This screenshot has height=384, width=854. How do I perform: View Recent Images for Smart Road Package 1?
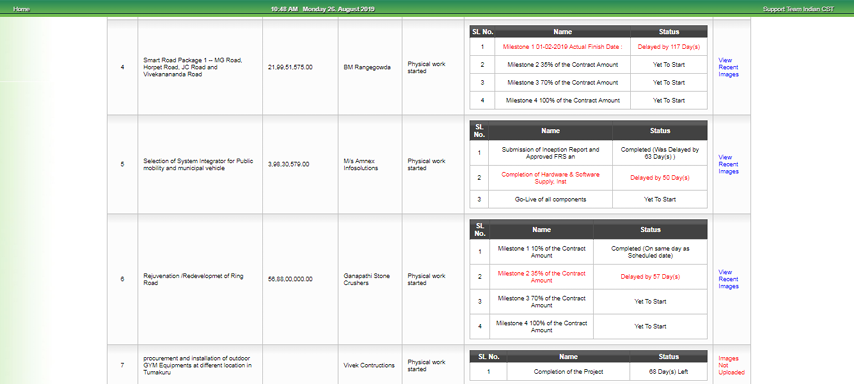point(728,68)
